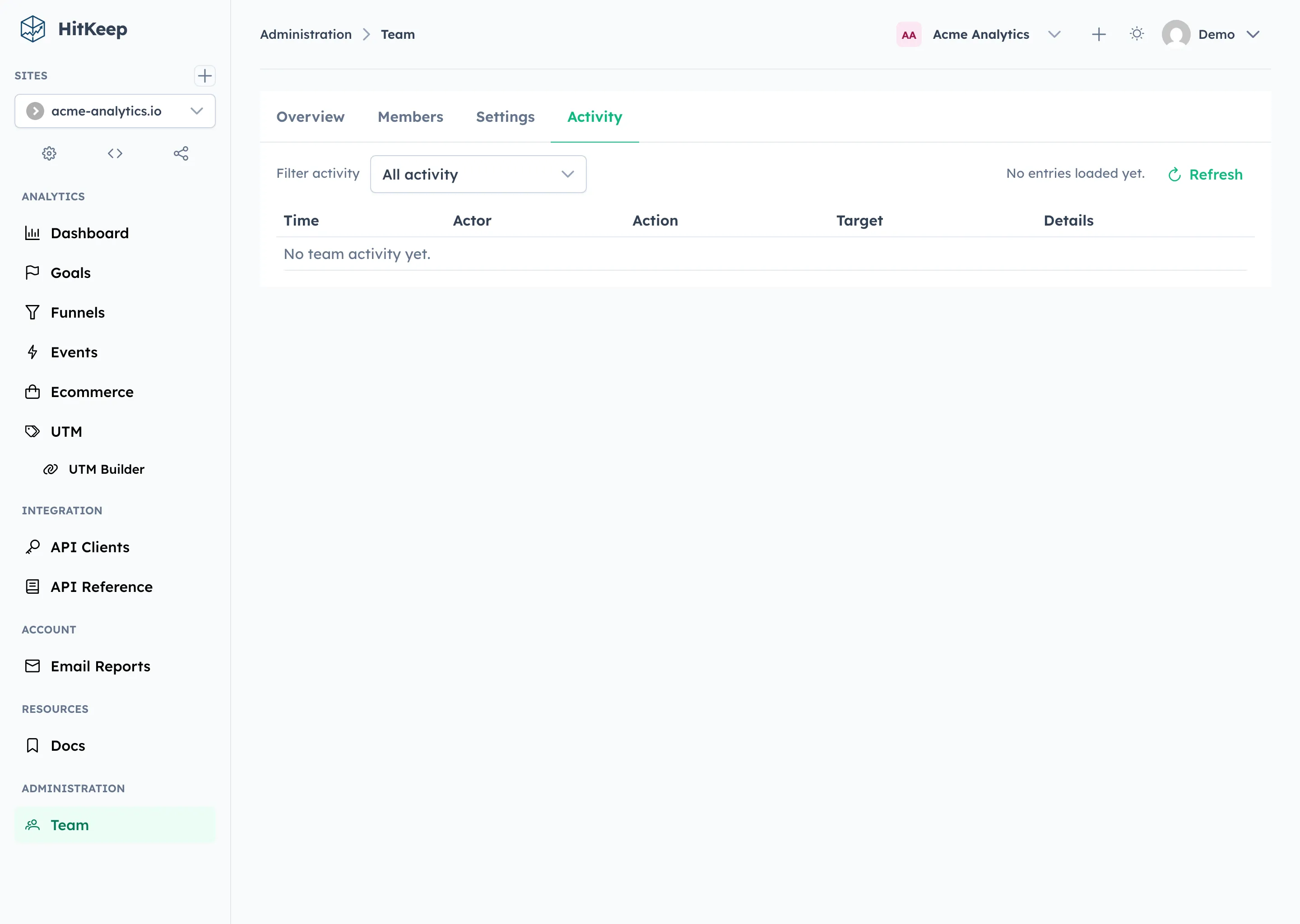
Task: Open the tracking code snippet icon
Action: (x=115, y=153)
